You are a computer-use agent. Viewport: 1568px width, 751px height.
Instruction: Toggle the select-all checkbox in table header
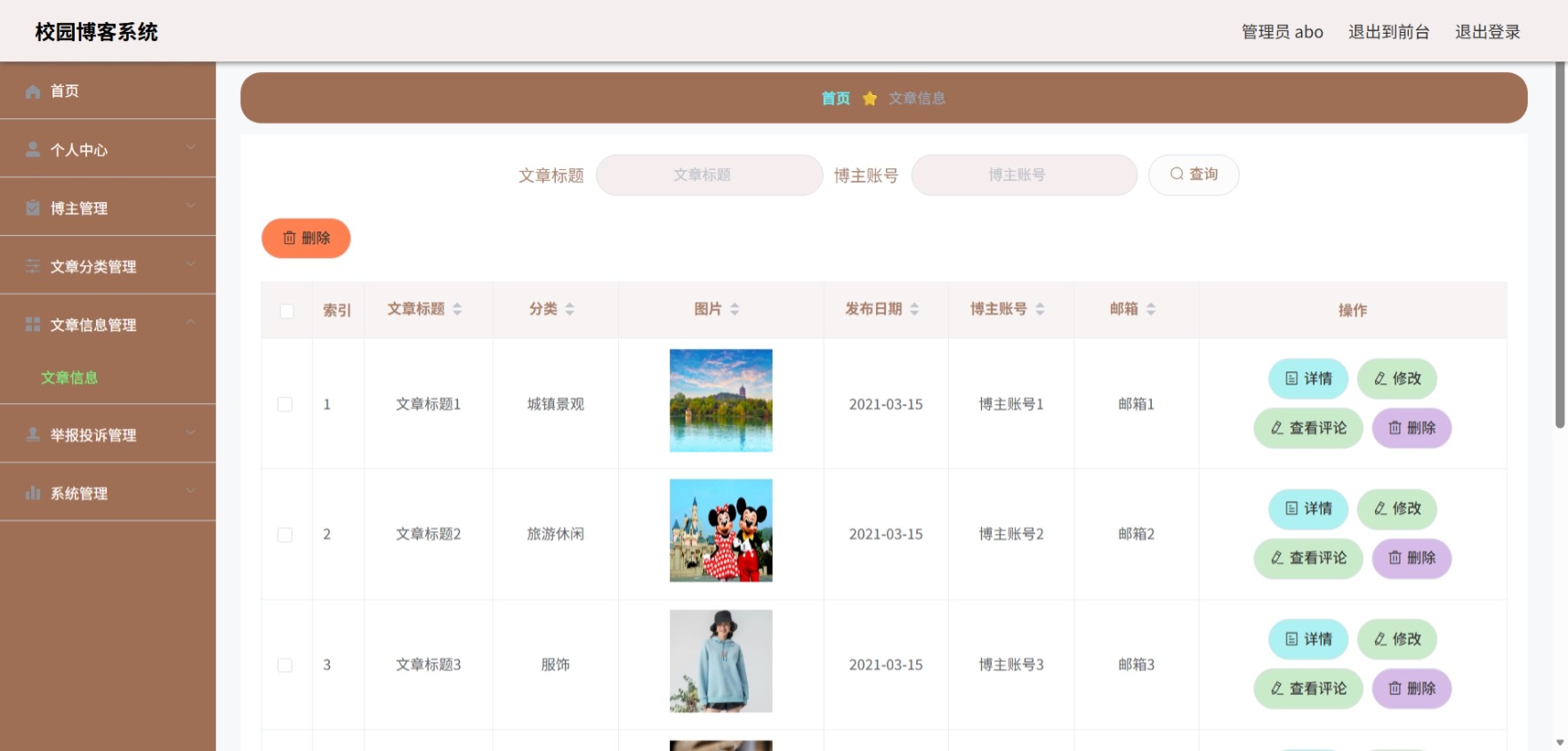tap(286, 311)
